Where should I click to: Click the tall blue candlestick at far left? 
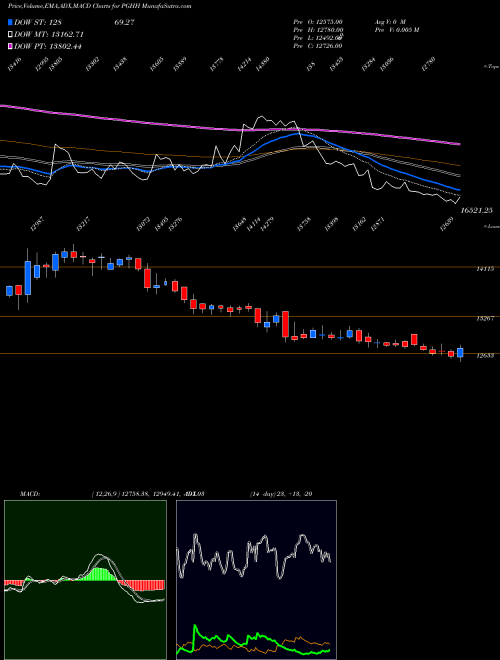point(28,278)
